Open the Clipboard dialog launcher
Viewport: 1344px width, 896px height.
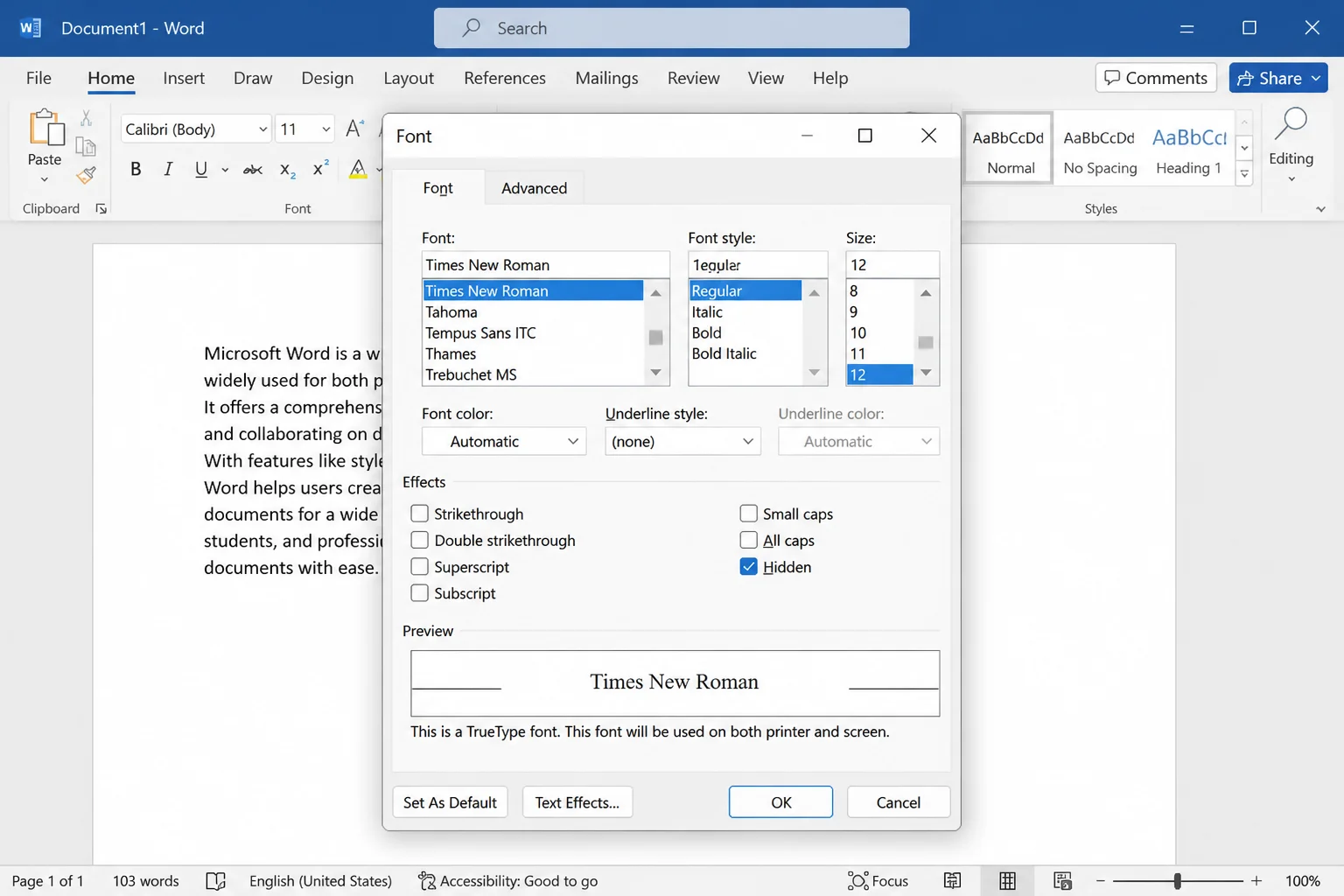click(101, 209)
